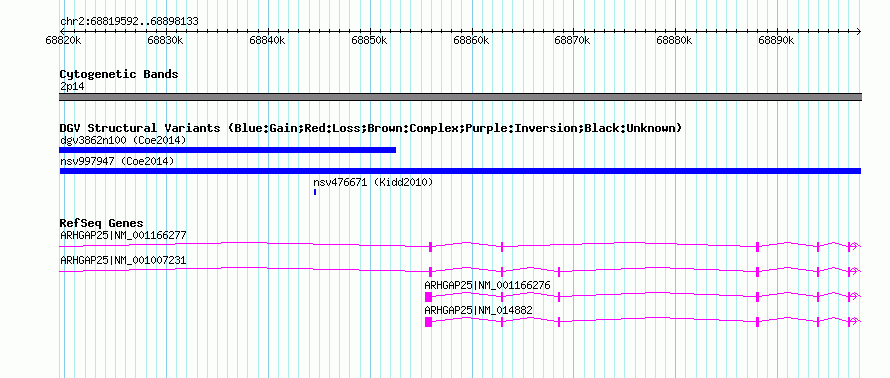The width and height of the screenshot is (890, 378).
Task: Select the dgv3862n100 (Coe2014) variant label
Action: [x=123, y=140]
